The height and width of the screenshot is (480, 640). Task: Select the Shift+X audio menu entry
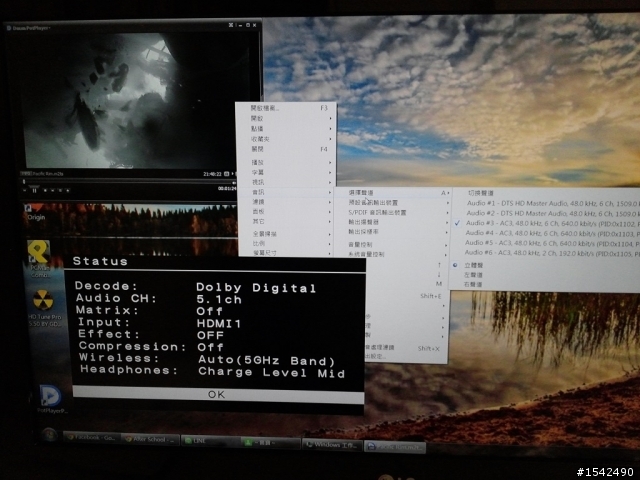click(406, 348)
